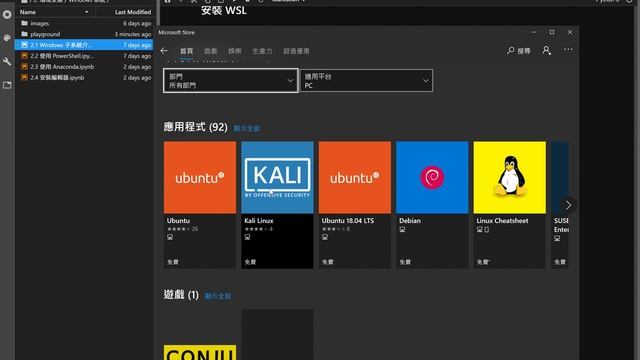Open the user account icon in Microsoft Store
Image resolution: width=640 pixels, height=360 pixels.
[547, 50]
